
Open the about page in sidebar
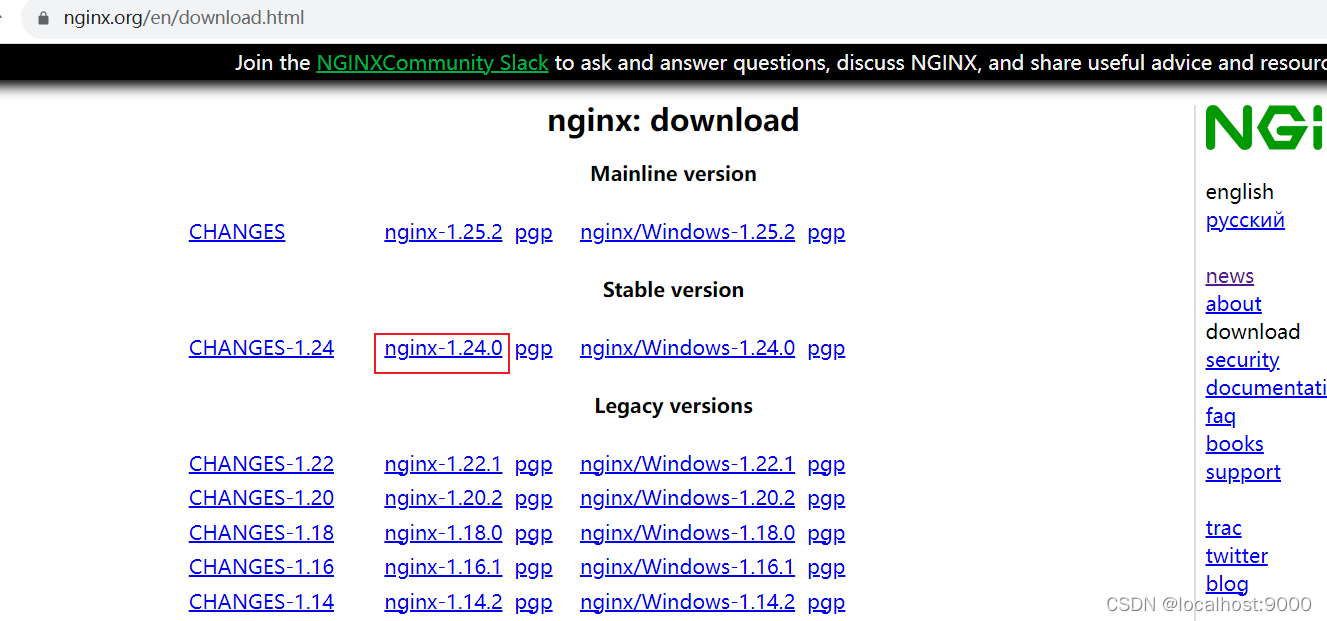1234,304
